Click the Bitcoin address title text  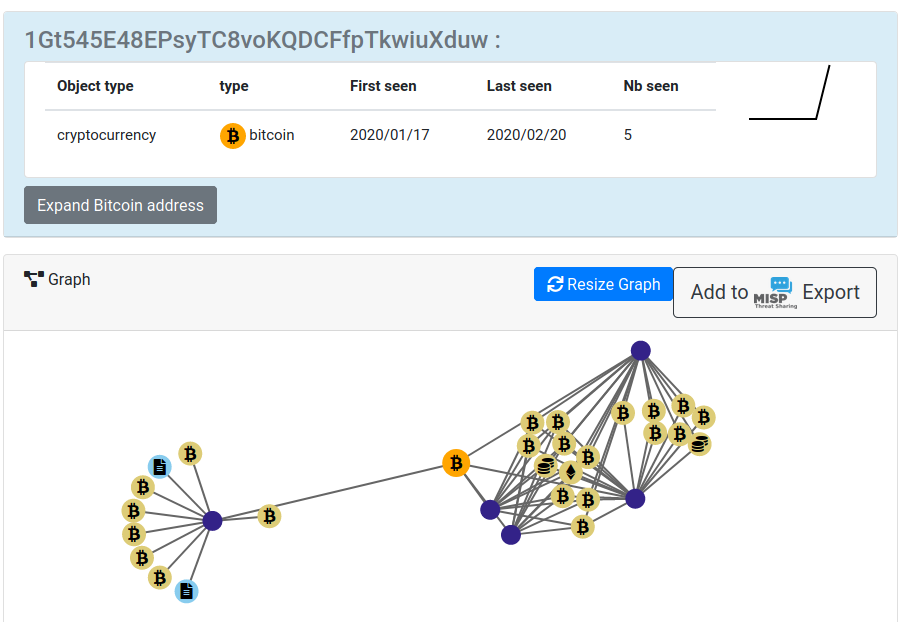262,40
